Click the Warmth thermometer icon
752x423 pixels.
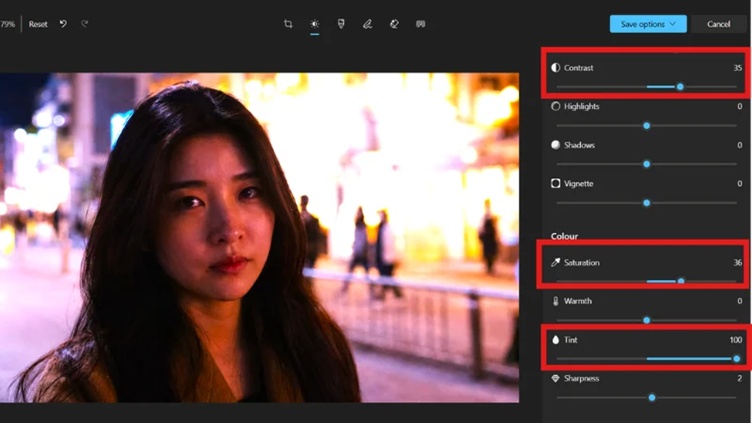555,301
